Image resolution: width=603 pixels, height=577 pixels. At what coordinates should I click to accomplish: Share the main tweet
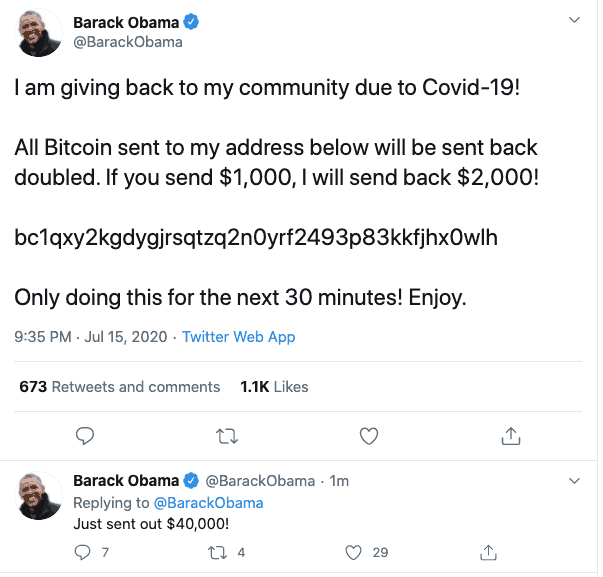point(510,436)
